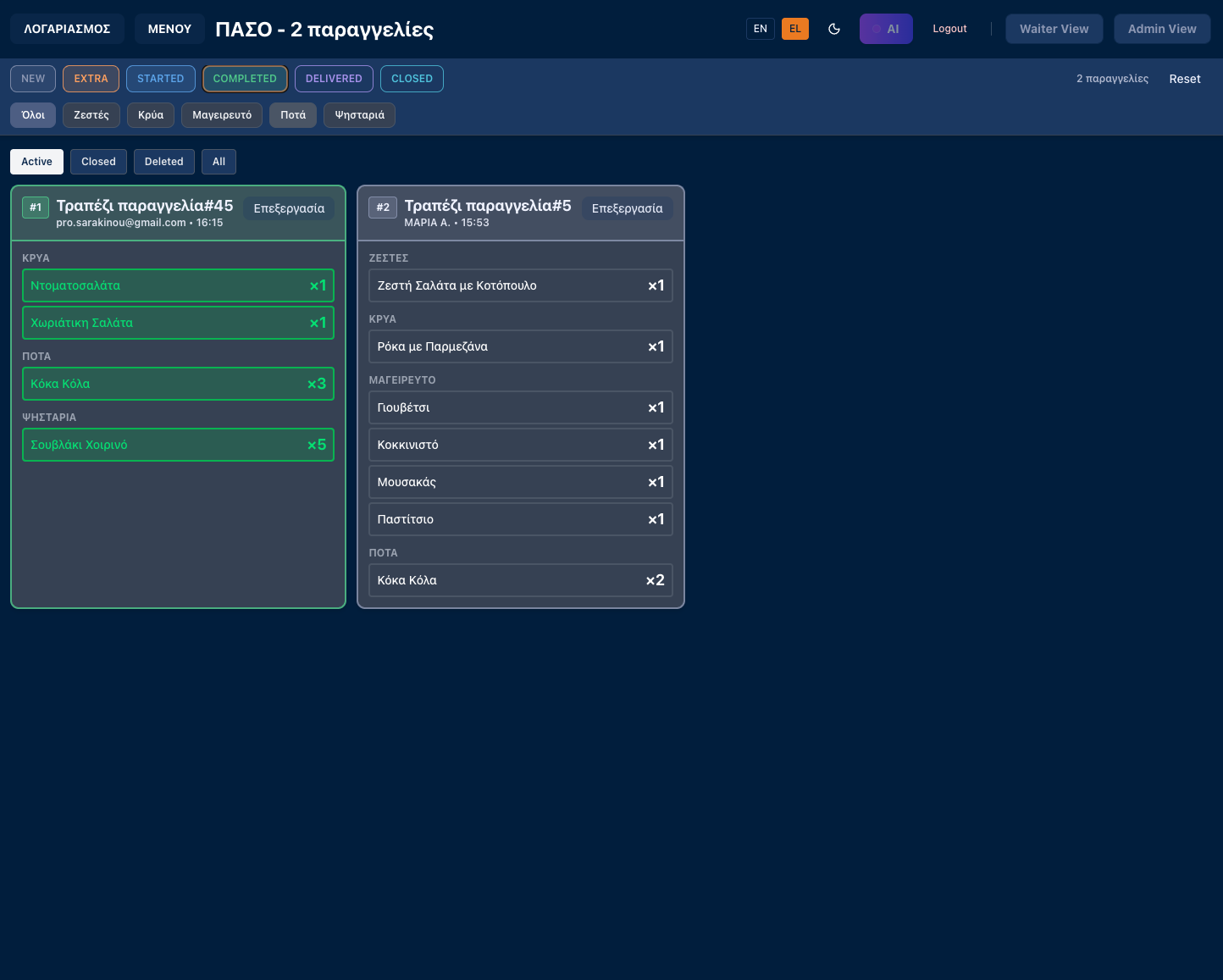Switch to the Deleted orders tab

tap(164, 162)
